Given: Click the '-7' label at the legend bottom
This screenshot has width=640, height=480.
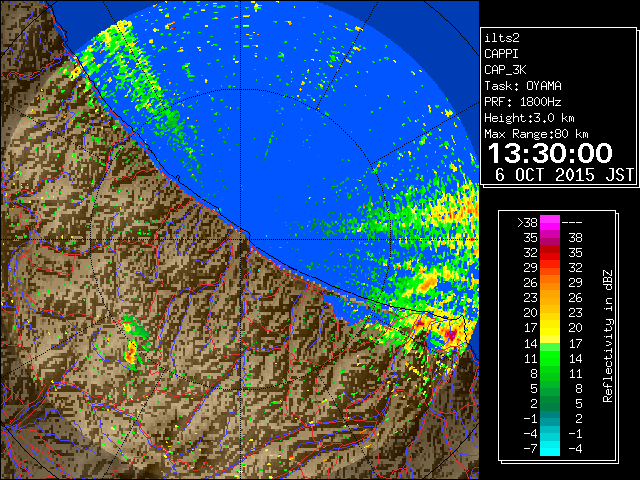Looking at the screenshot, I should coord(530,449).
